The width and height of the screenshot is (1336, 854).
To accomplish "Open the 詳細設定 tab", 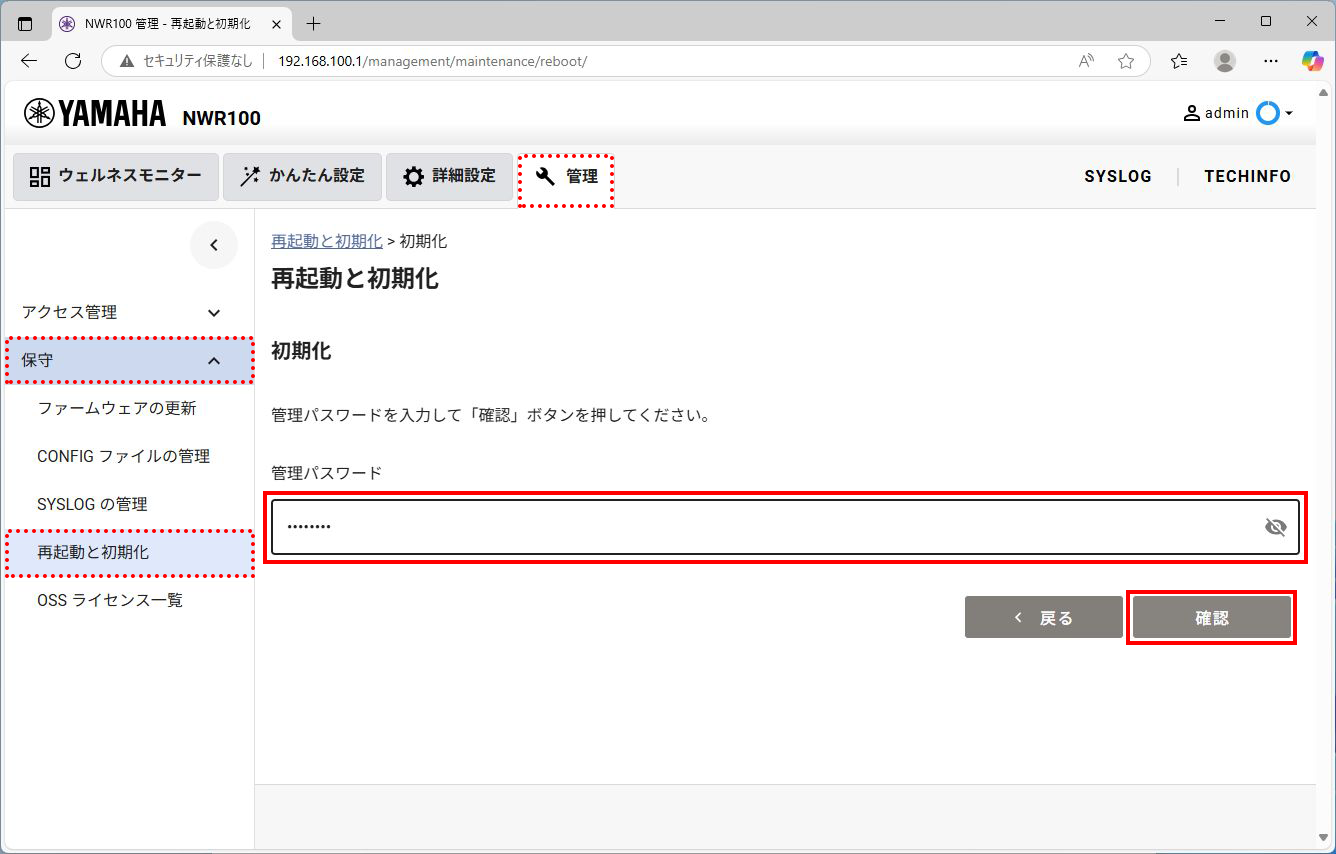I will (x=449, y=176).
